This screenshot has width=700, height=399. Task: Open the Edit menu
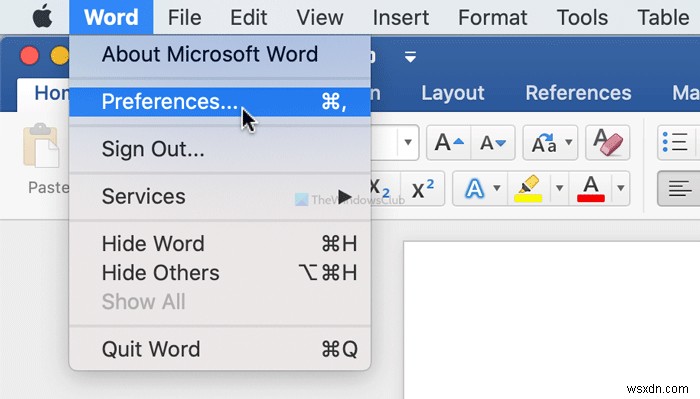tap(249, 17)
